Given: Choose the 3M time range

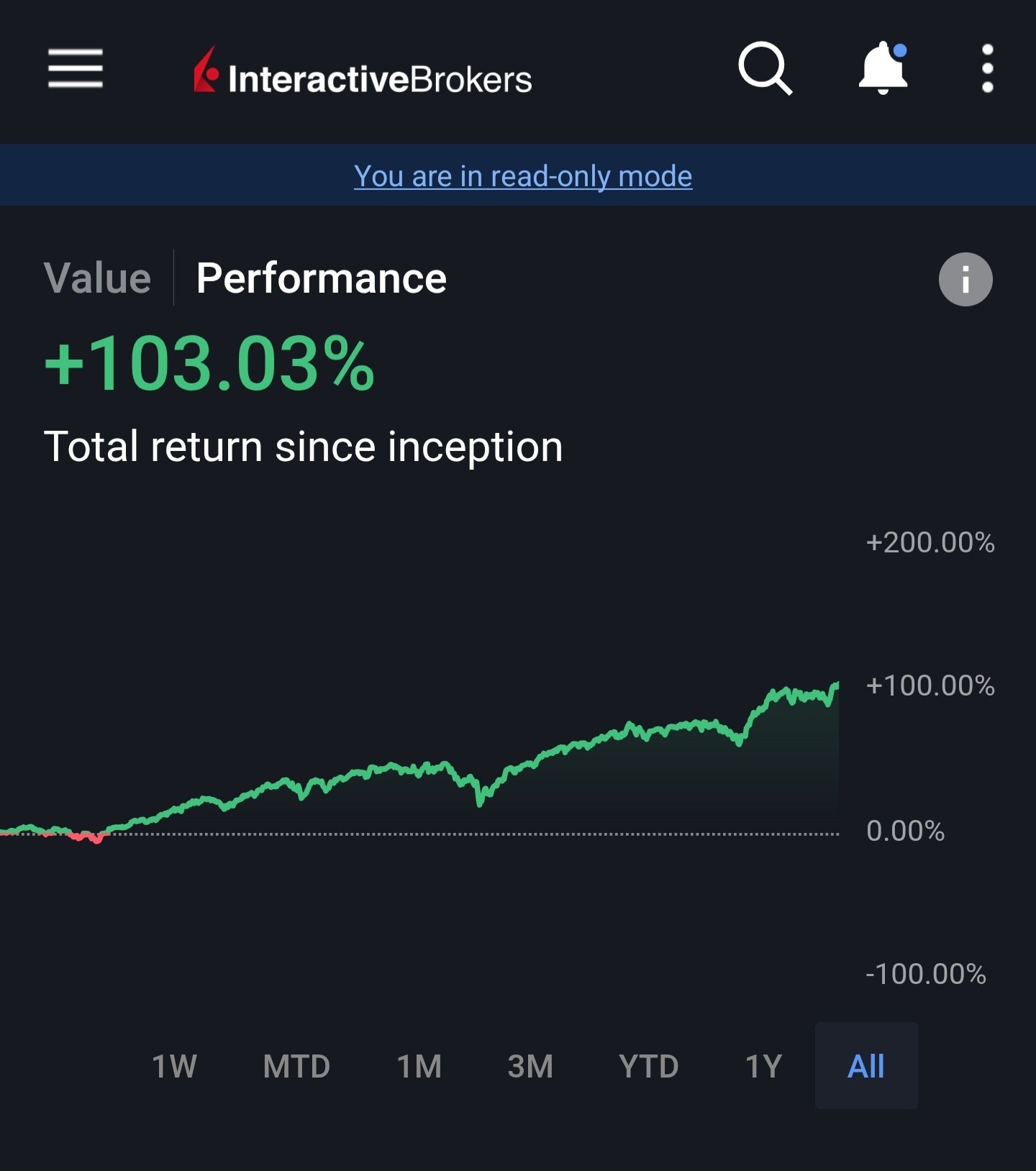Looking at the screenshot, I should point(530,1066).
